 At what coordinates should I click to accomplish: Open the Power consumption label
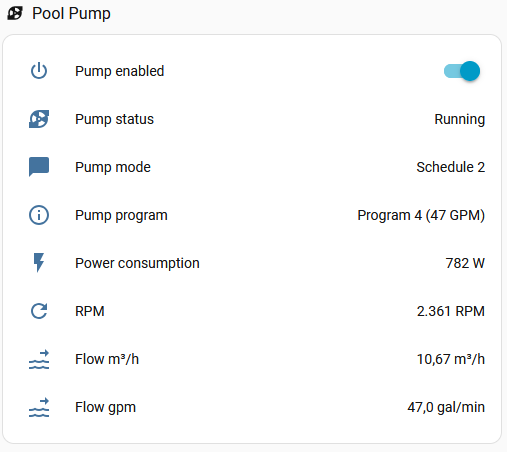(x=137, y=263)
